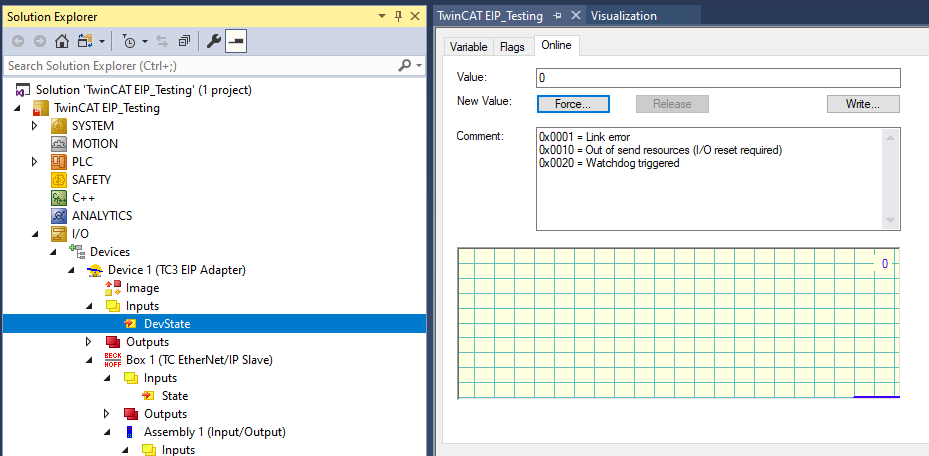Click the SAFETY node icon
The image size is (929, 456).
point(59,180)
